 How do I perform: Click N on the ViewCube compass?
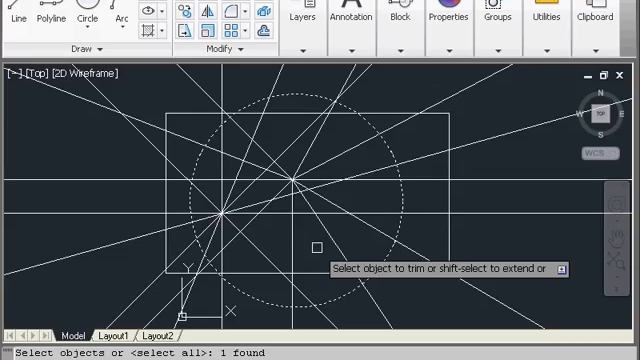pyautogui.click(x=600, y=93)
